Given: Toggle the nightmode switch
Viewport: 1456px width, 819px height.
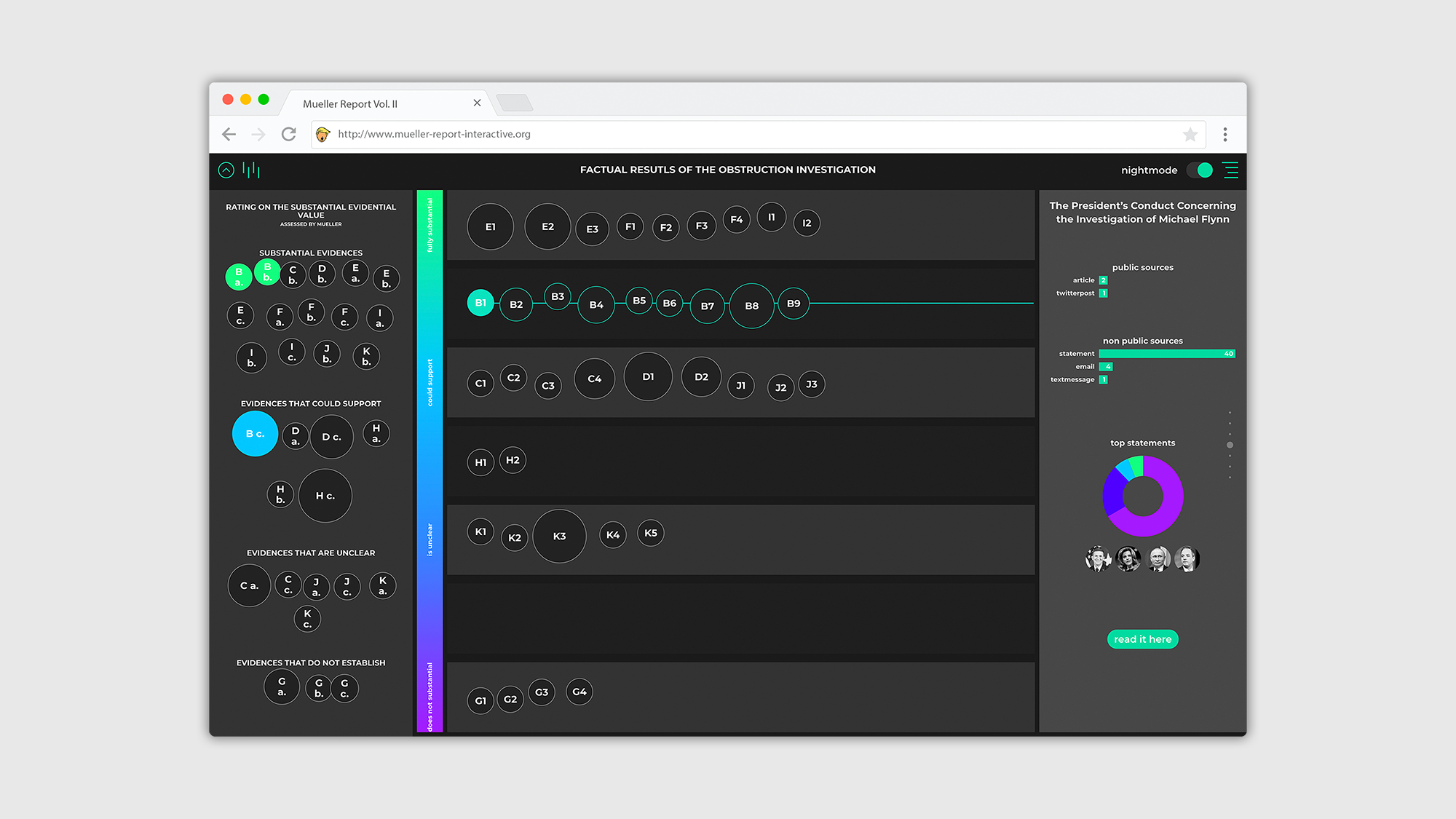Looking at the screenshot, I should (x=1200, y=170).
